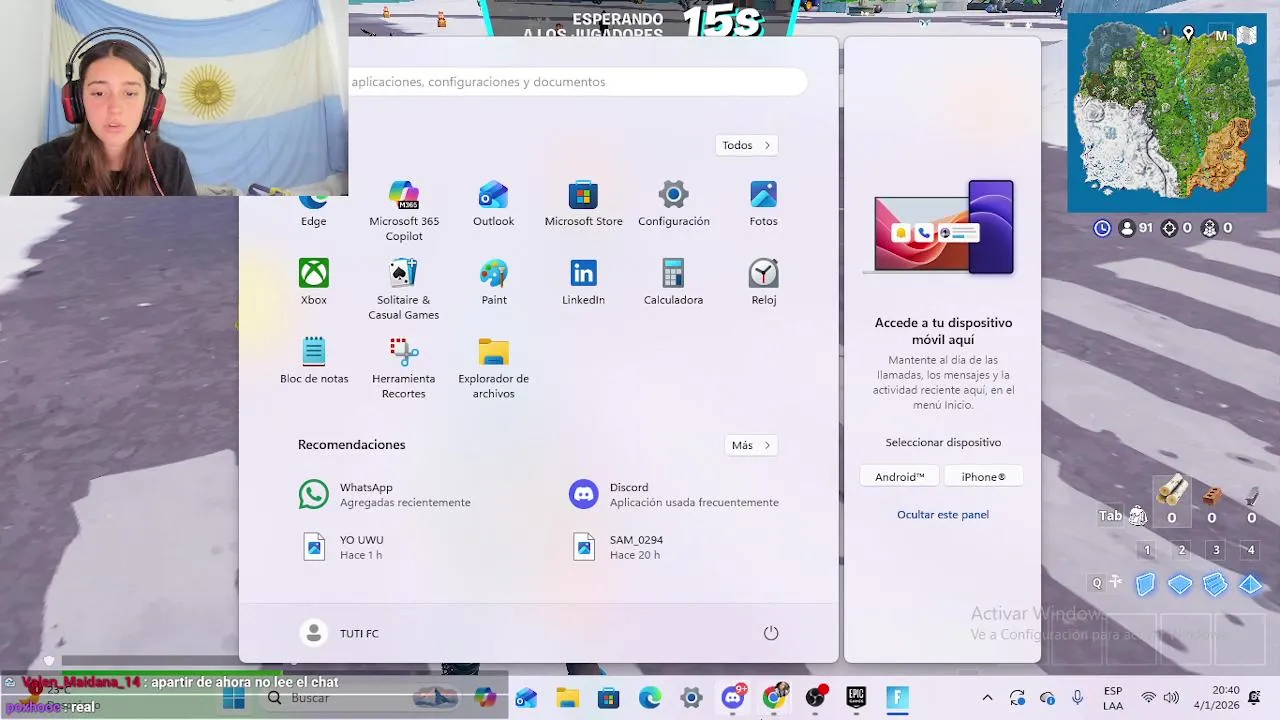1280x720 pixels.
Task: Open the Outlook app tile
Action: (493, 204)
